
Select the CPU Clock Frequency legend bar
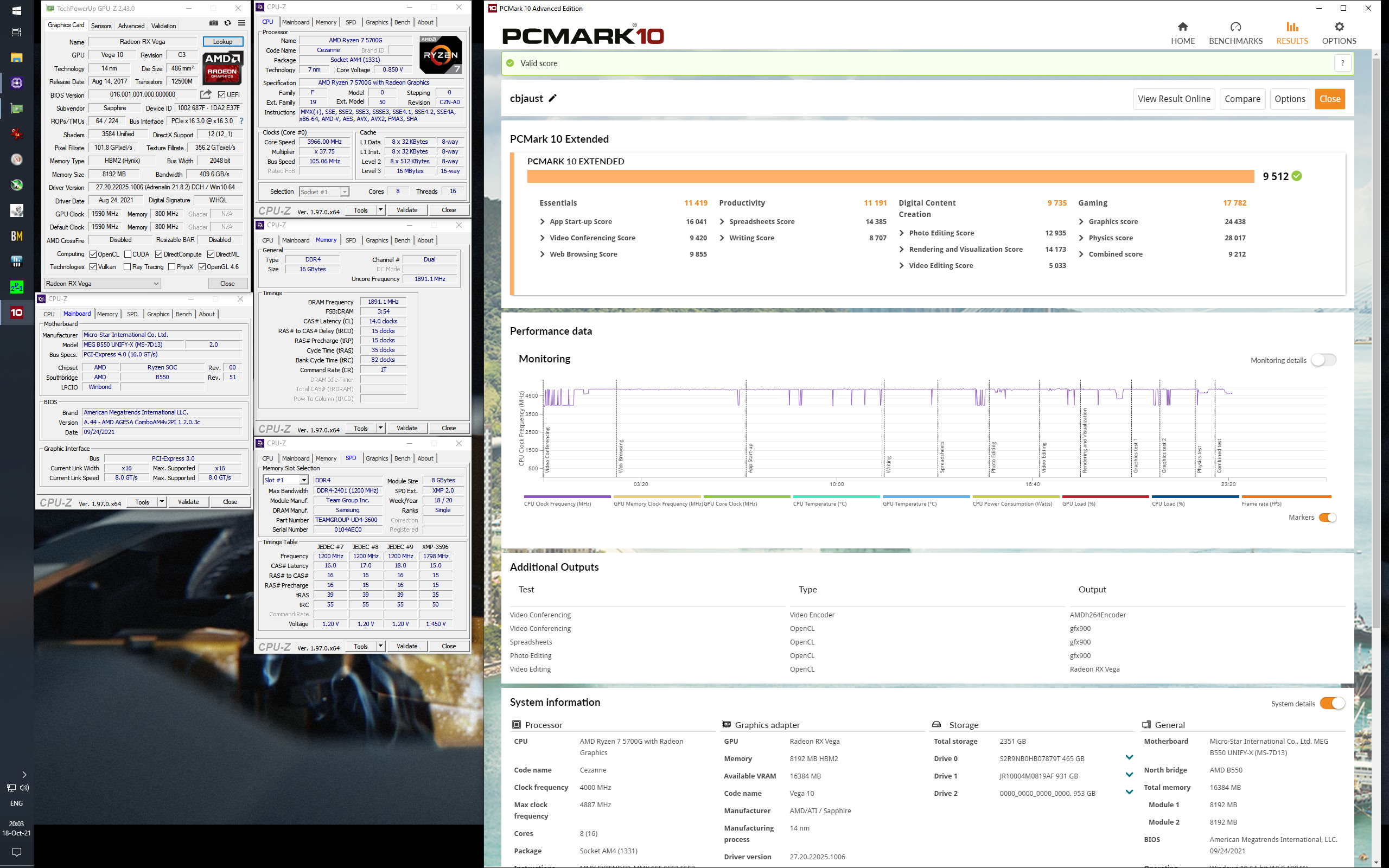point(567,496)
